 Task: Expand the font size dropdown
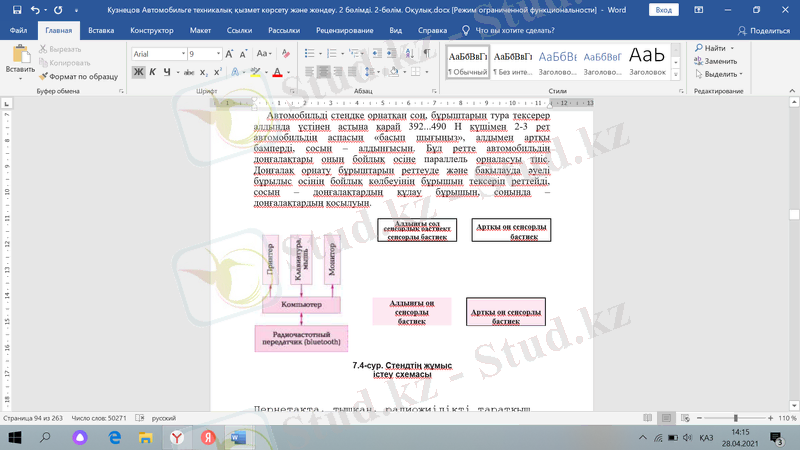click(x=219, y=54)
